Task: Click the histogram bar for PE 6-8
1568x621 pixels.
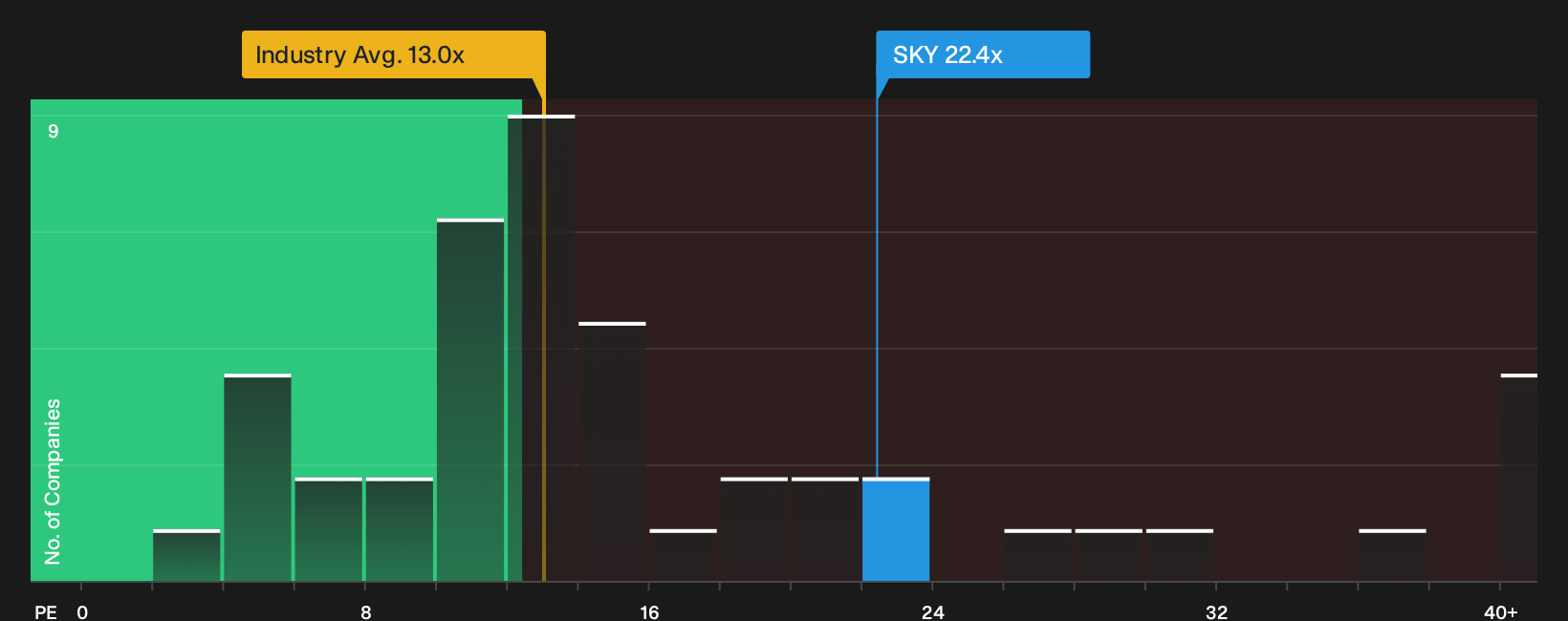Action: pyautogui.click(x=328, y=529)
